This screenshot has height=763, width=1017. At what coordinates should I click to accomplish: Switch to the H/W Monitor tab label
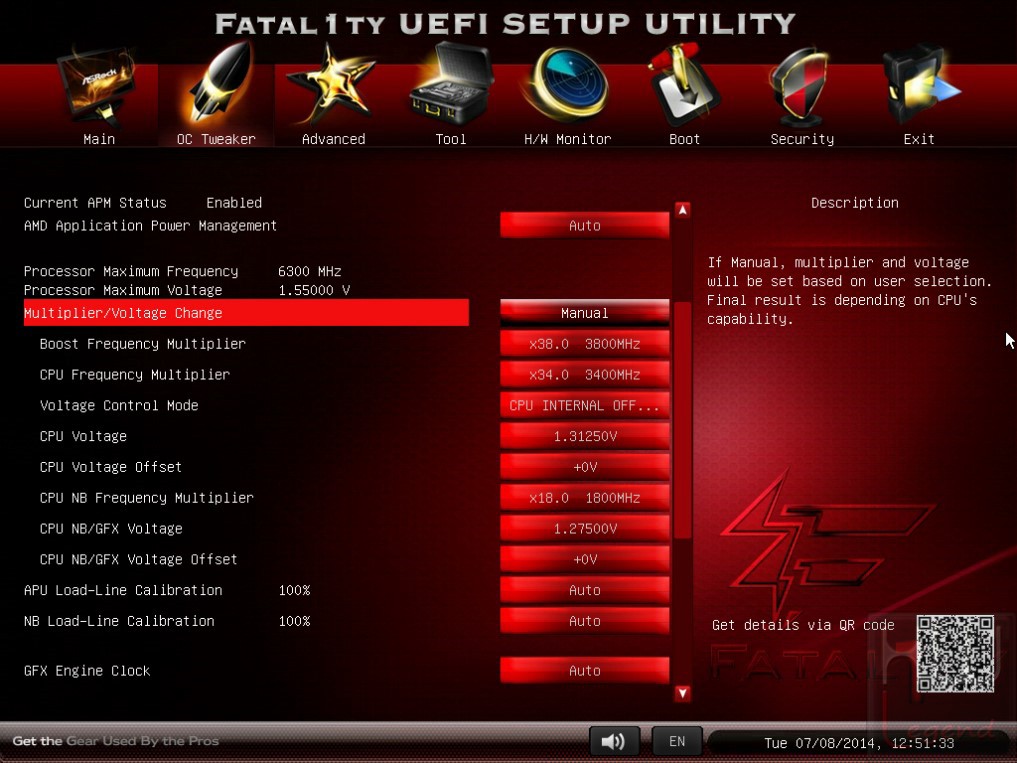(x=568, y=139)
